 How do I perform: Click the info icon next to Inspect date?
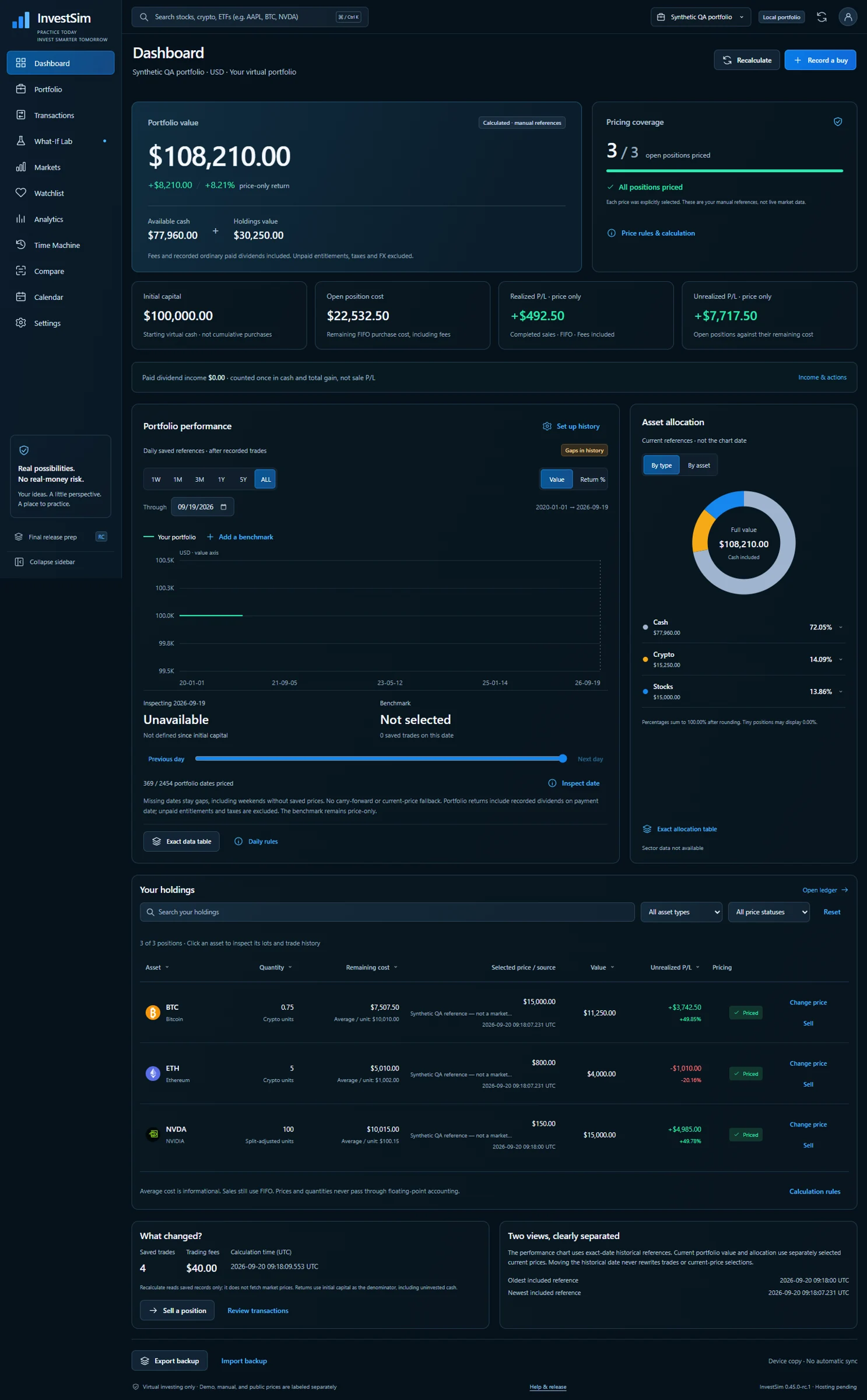coord(552,783)
